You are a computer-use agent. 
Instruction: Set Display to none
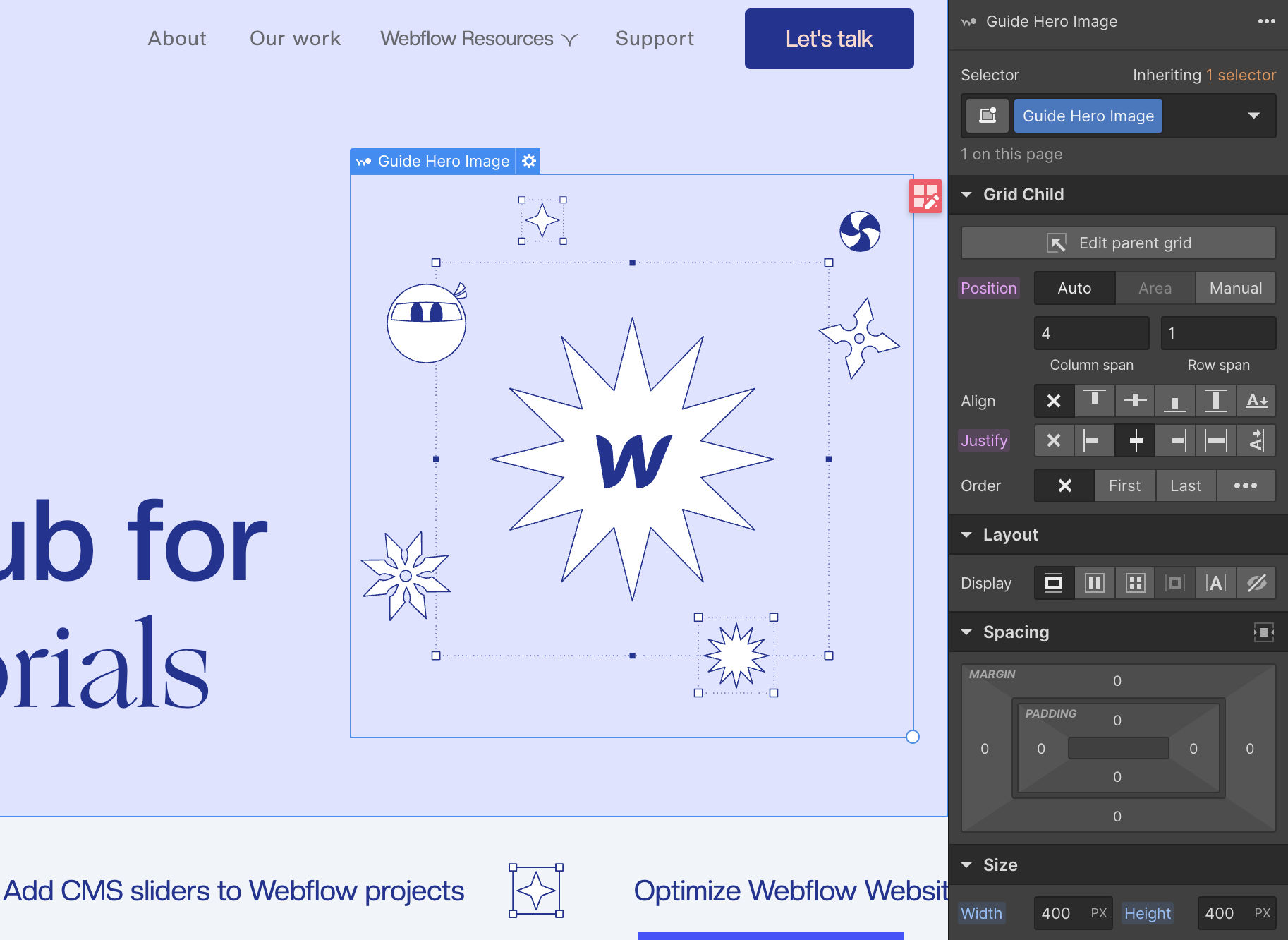tap(1257, 583)
